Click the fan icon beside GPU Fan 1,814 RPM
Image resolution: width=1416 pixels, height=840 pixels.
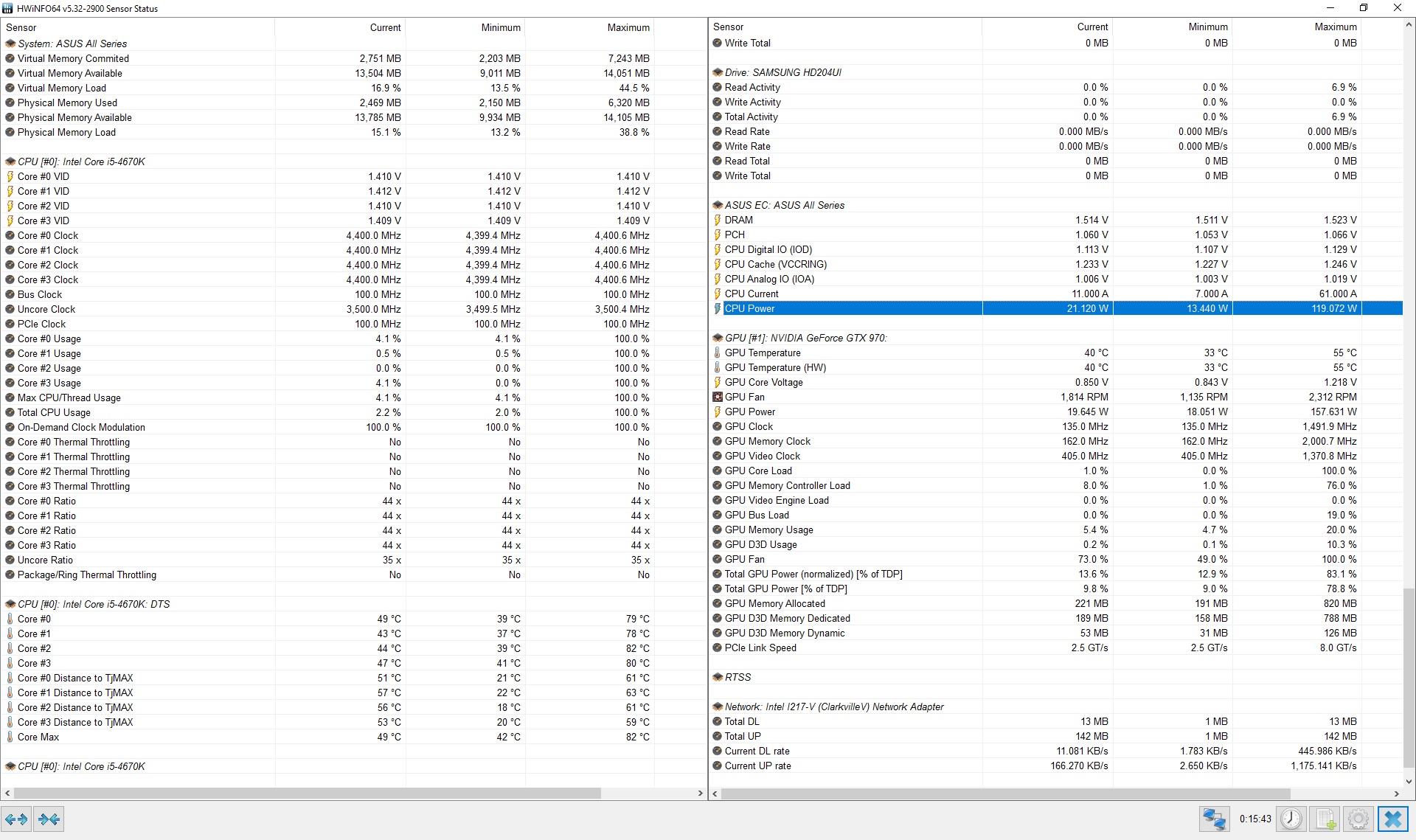click(x=718, y=397)
